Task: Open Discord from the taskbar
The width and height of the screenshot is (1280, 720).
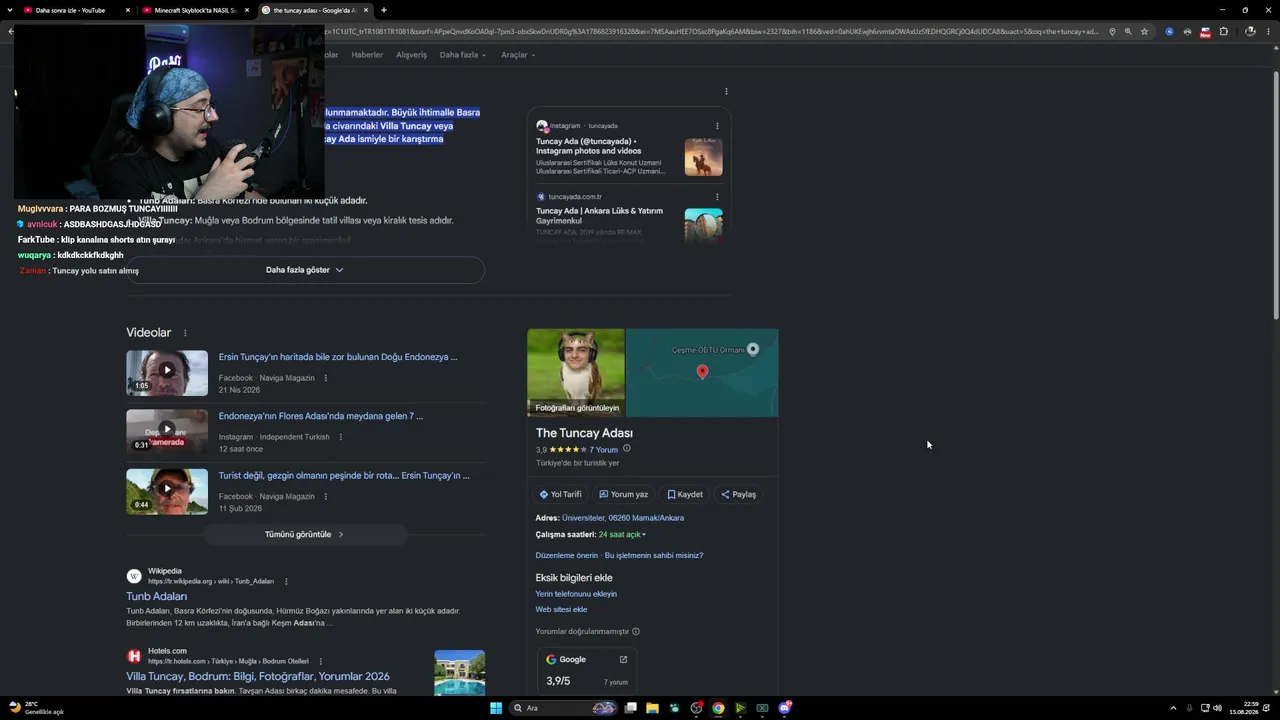Action: point(785,708)
